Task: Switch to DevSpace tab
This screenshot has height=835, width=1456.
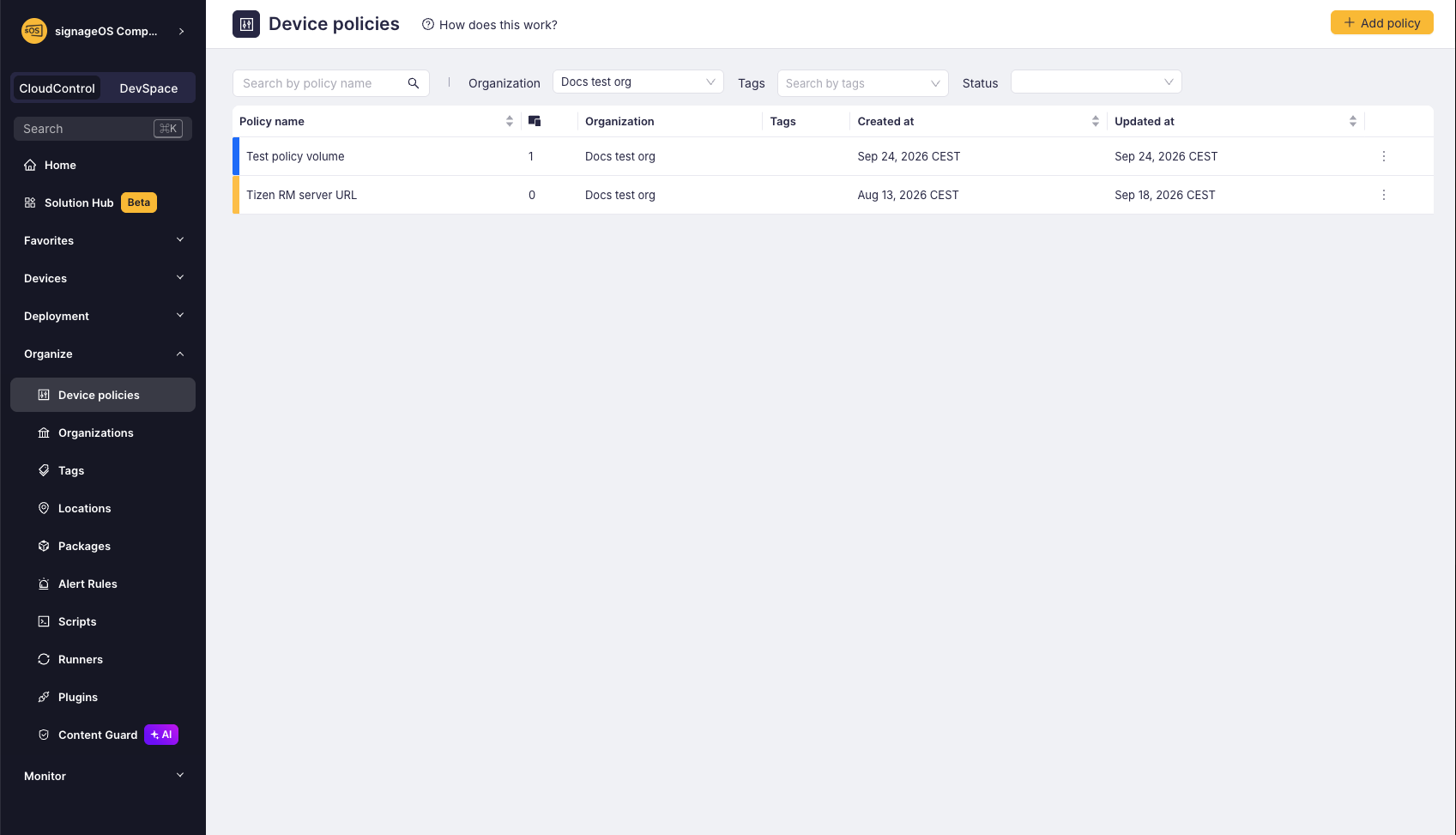Action: [148, 88]
